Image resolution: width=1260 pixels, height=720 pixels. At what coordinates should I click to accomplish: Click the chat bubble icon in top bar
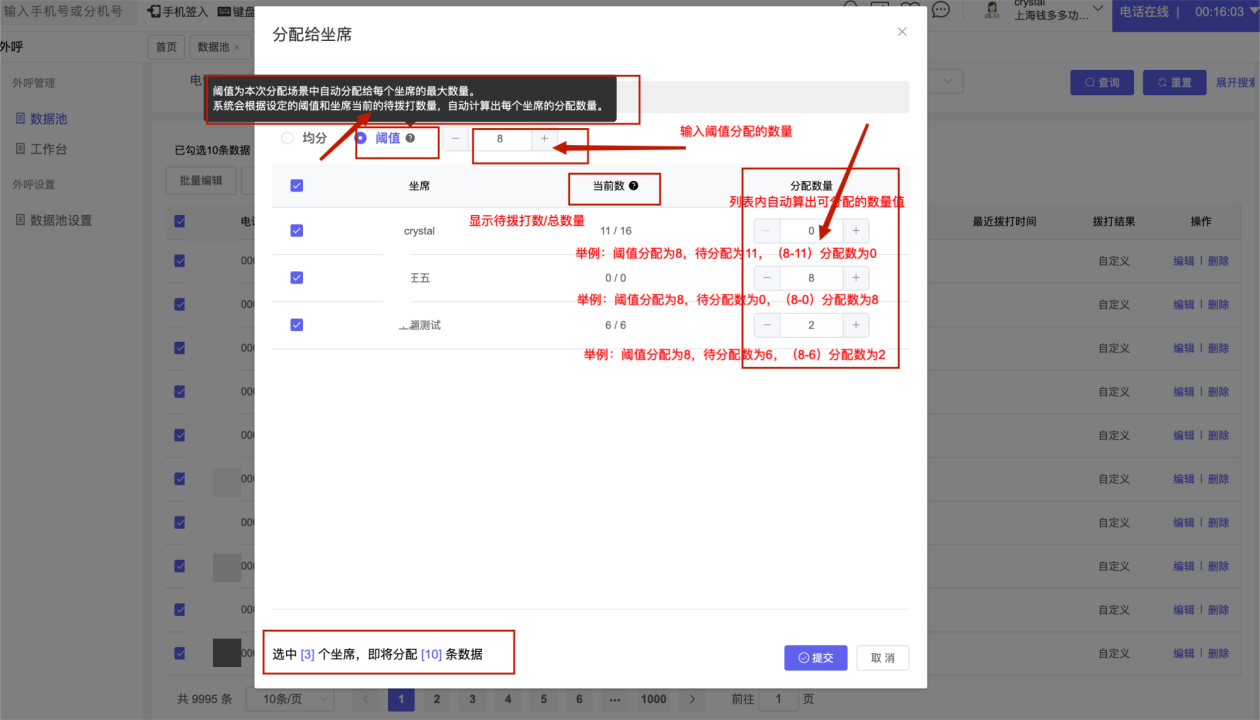[x=940, y=10]
